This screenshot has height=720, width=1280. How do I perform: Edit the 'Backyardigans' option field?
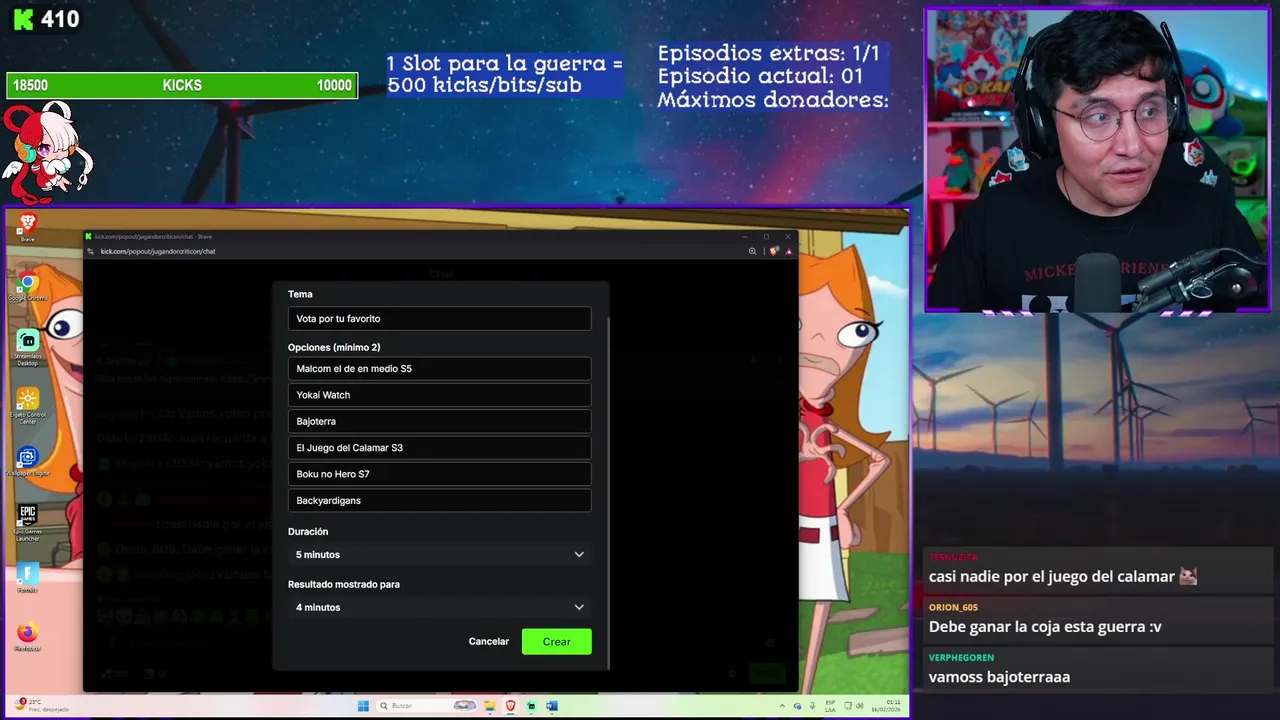[439, 500]
